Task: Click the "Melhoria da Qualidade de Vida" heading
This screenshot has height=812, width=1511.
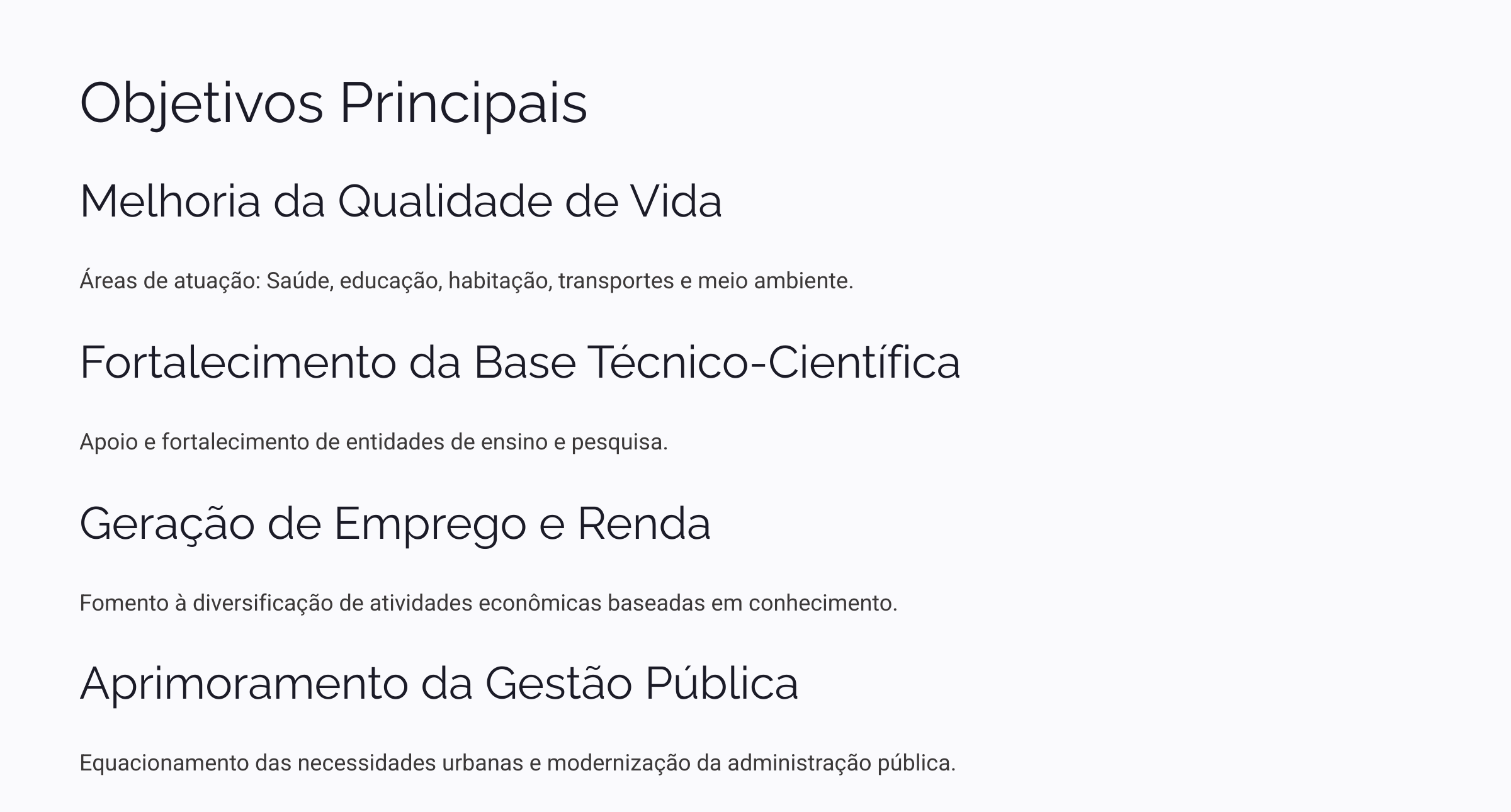Action: click(400, 201)
